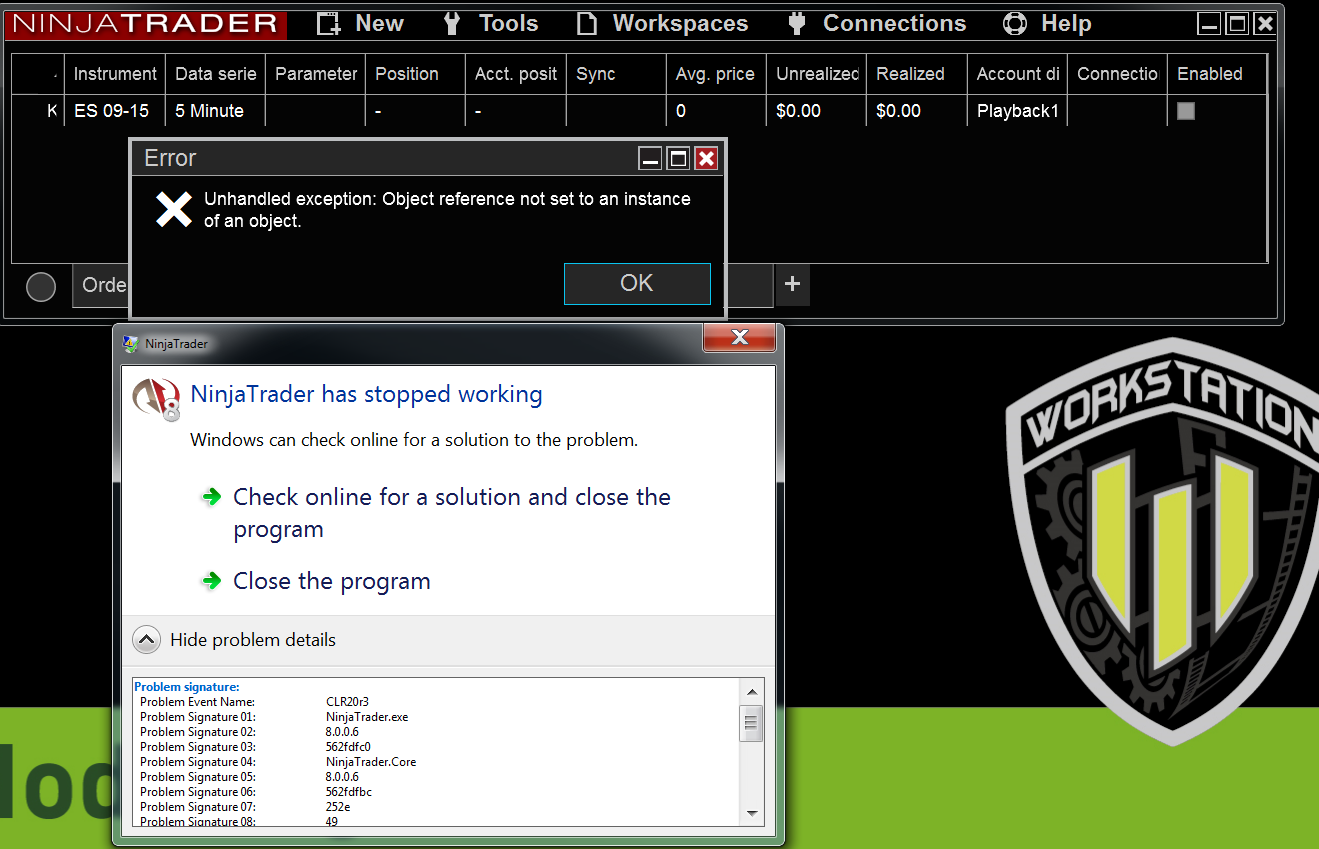Click the Parameter column header
Viewport: 1319px width, 849px height.
(x=316, y=74)
